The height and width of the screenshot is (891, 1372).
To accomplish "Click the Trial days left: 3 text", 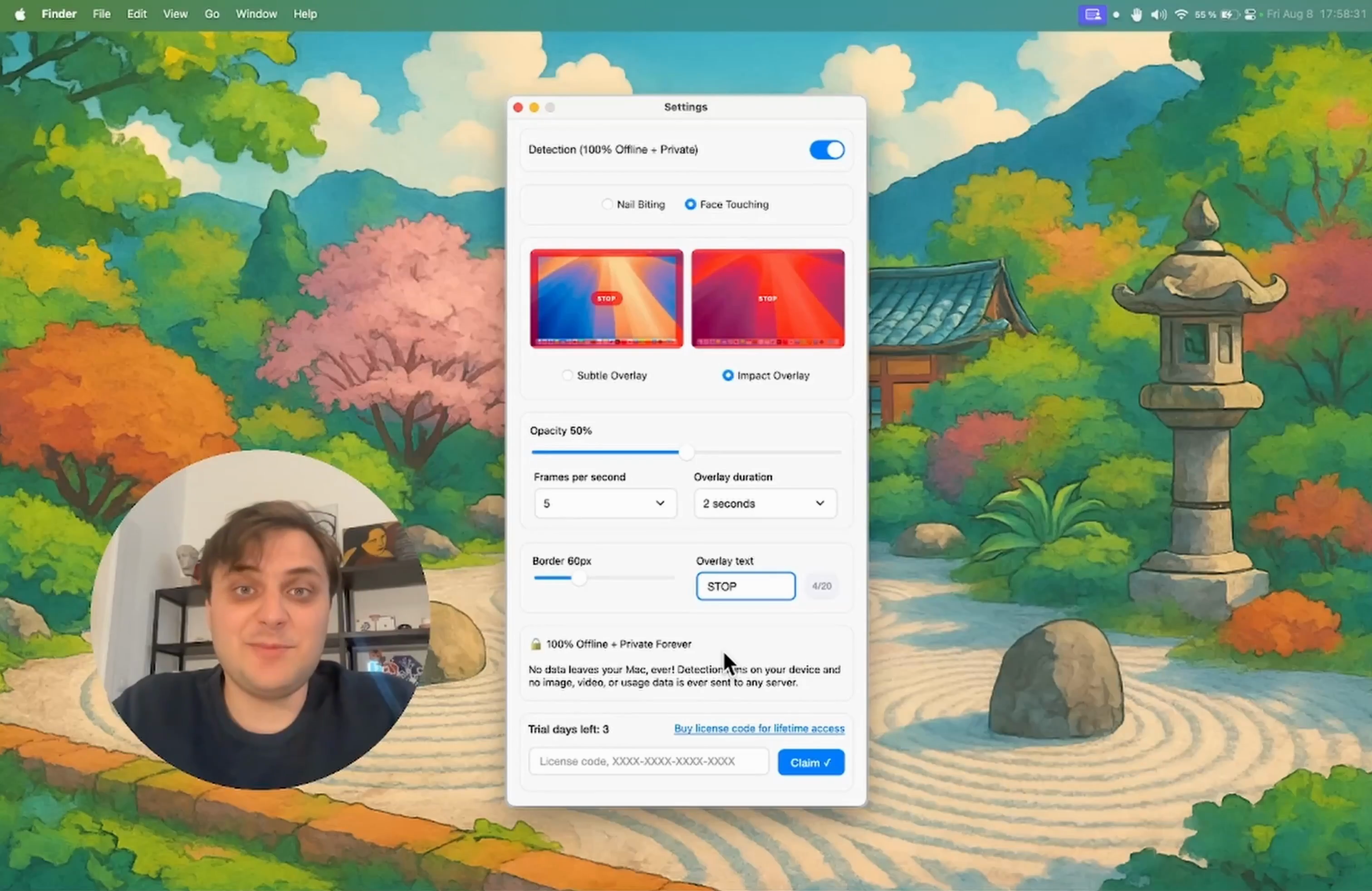I will click(x=568, y=729).
